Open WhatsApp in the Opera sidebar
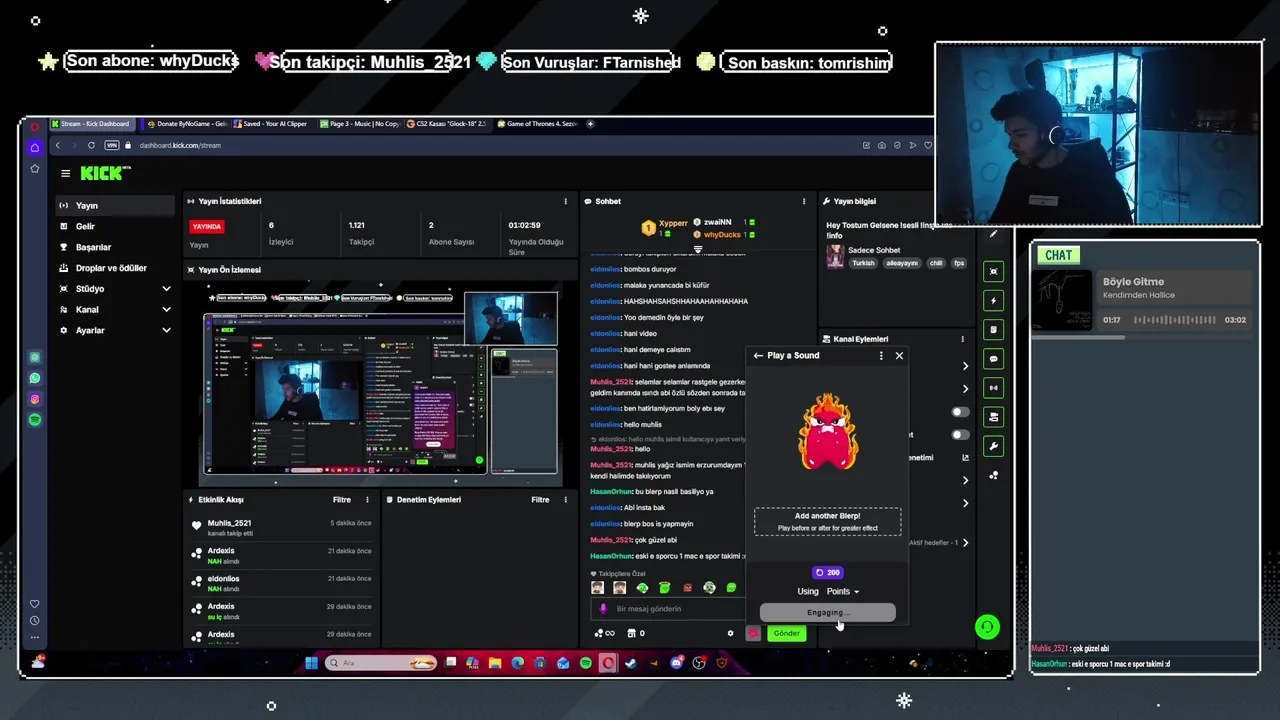This screenshot has height=720, width=1280. point(35,378)
